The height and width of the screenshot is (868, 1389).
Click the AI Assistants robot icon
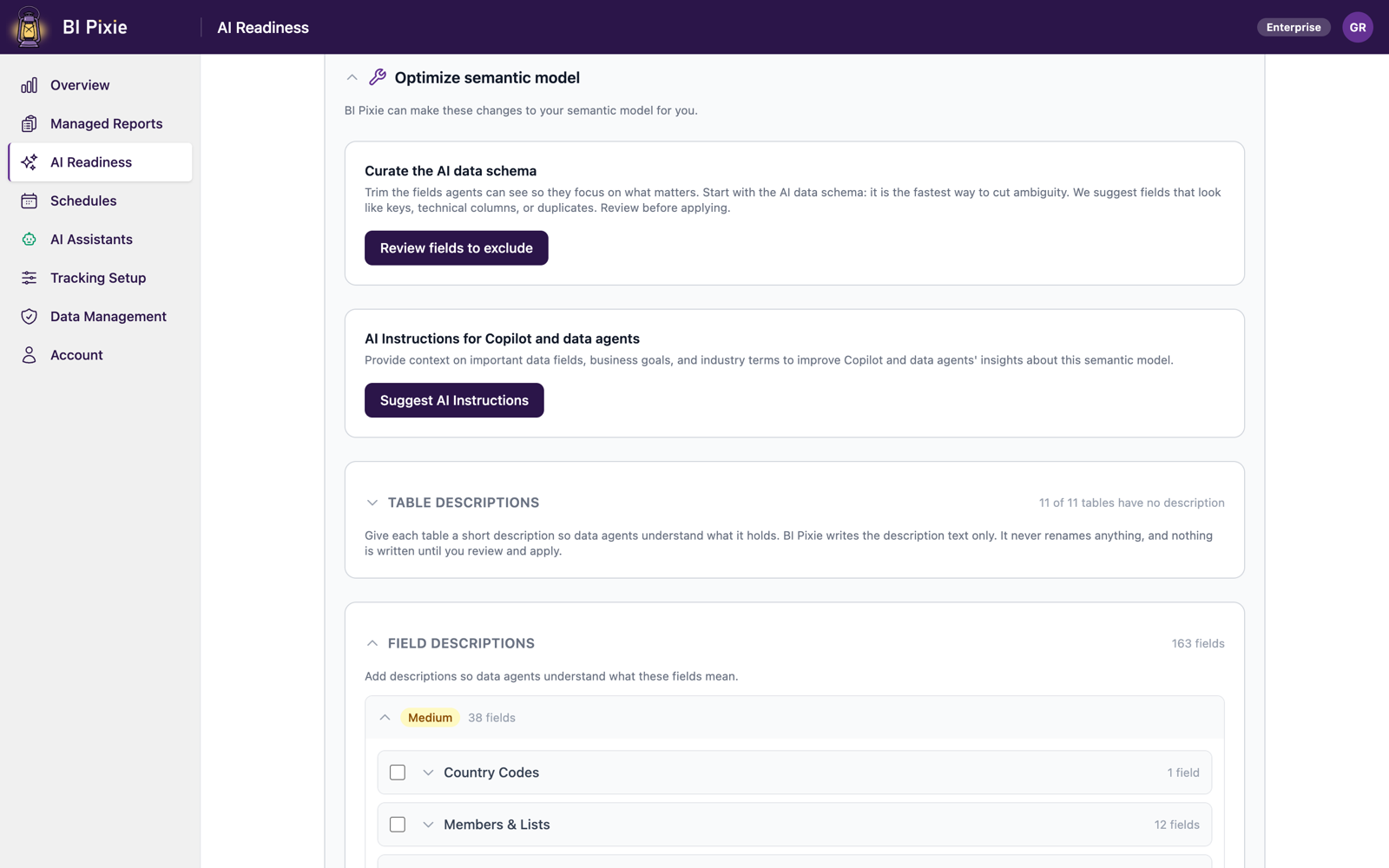(x=30, y=240)
